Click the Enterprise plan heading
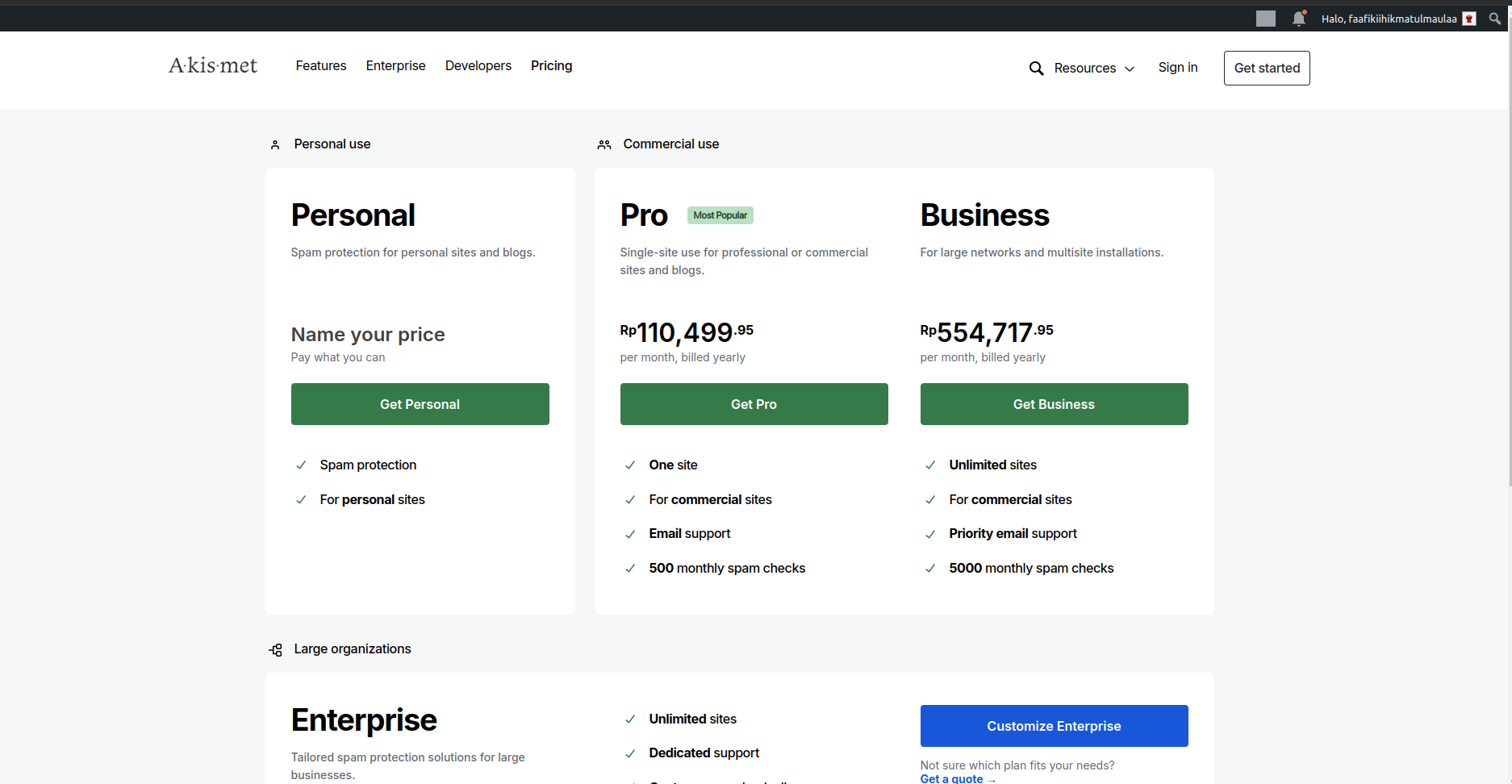Viewport: 1512px width, 784px height. pos(364,720)
